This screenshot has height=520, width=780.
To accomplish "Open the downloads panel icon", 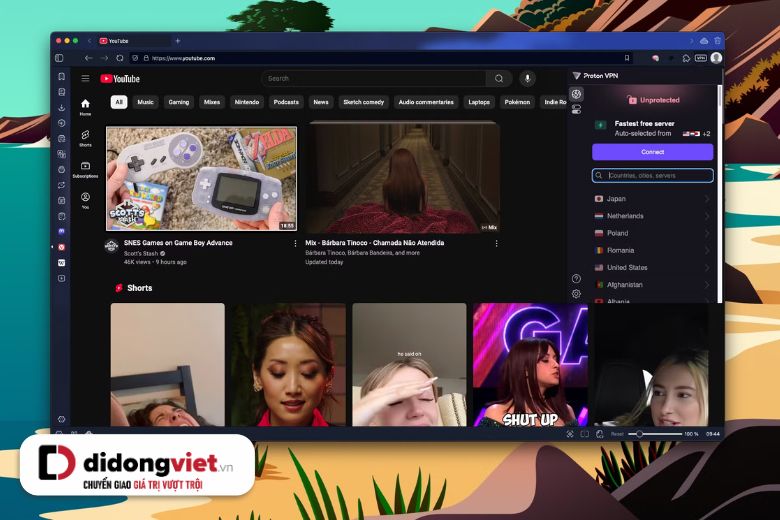I will (61, 107).
